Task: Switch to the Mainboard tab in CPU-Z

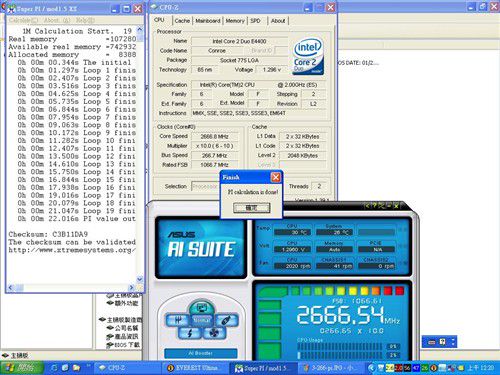Action: tap(208, 21)
